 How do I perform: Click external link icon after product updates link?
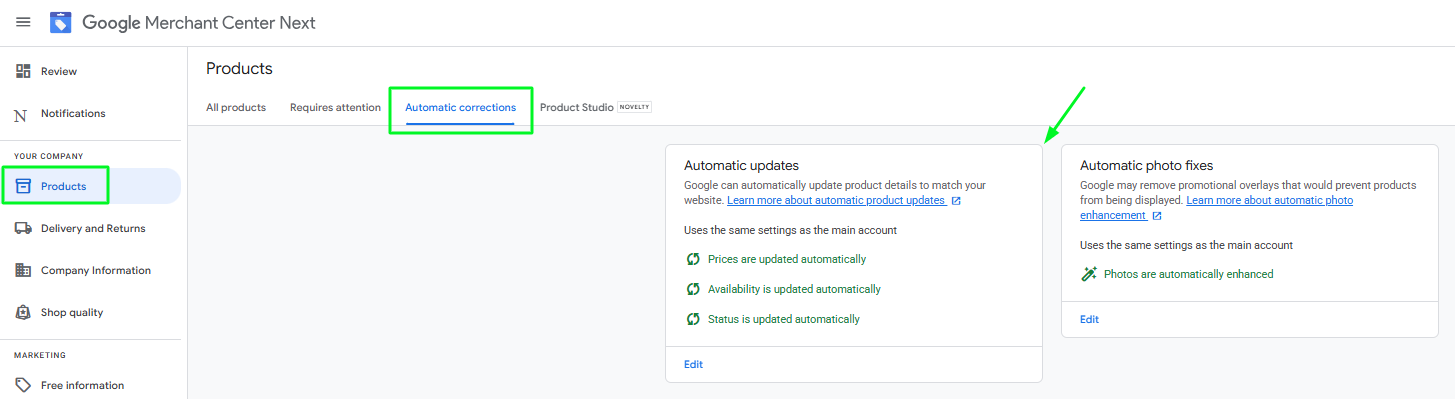pyautogui.click(x=956, y=201)
